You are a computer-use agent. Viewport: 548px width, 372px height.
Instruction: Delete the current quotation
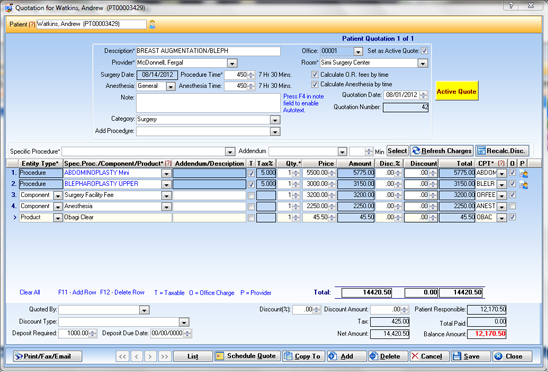coord(388,356)
